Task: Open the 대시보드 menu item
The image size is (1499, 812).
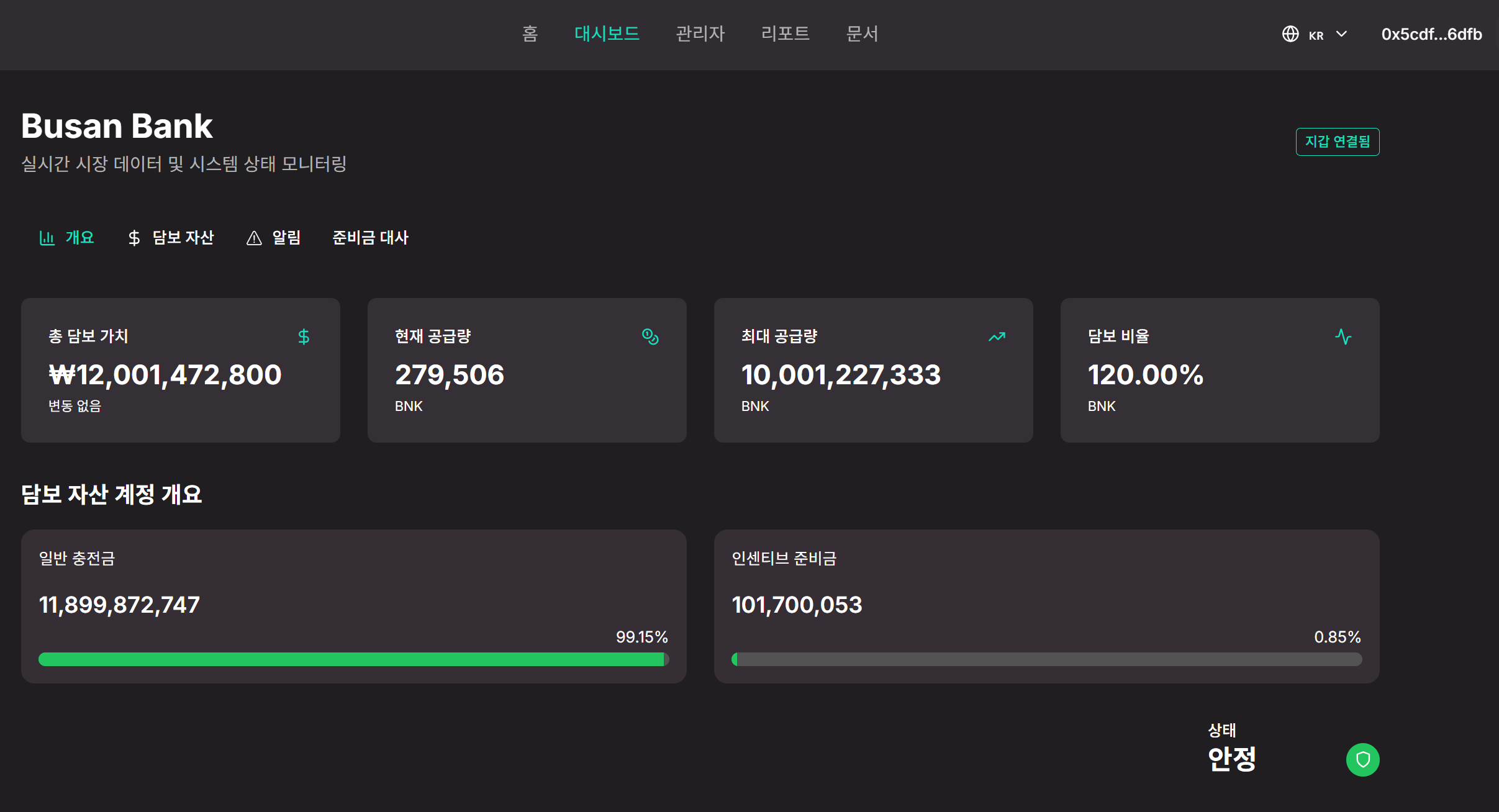Action: [607, 34]
